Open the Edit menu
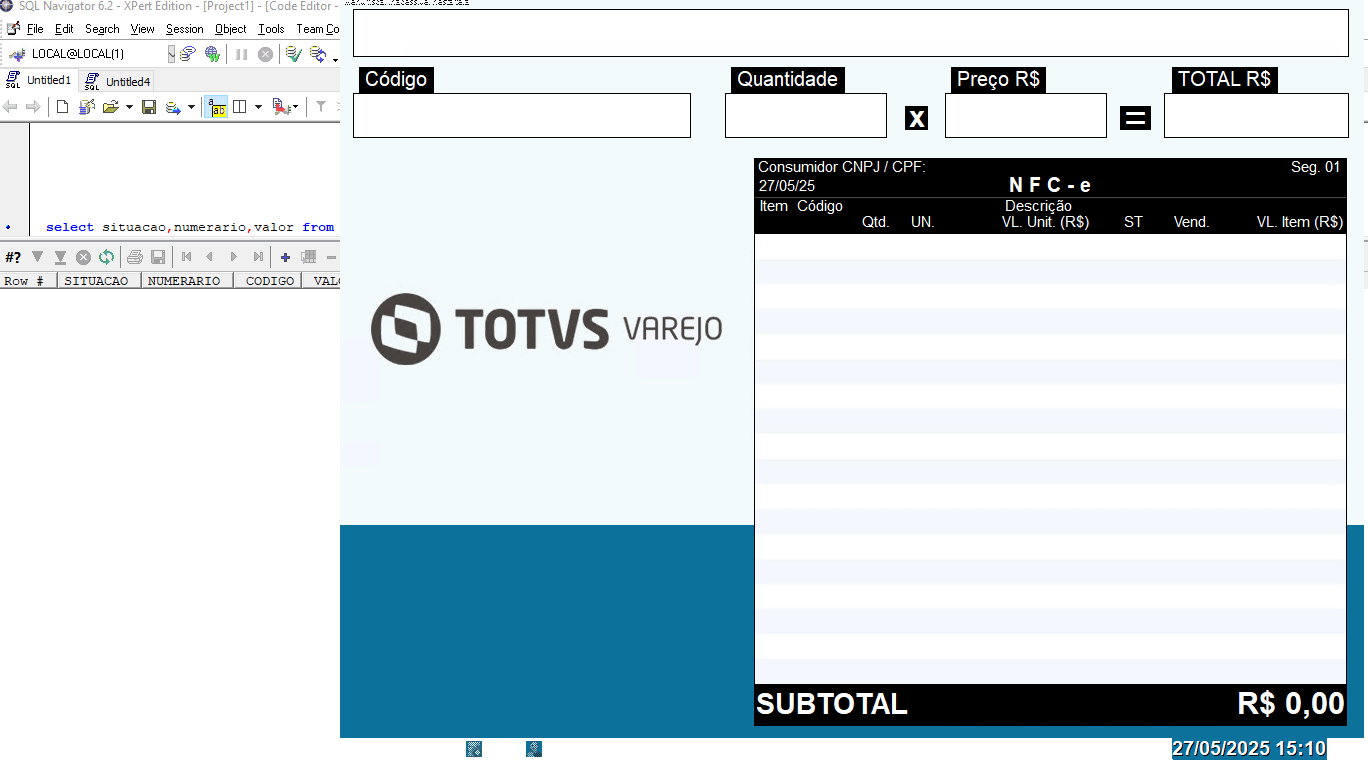 click(64, 29)
